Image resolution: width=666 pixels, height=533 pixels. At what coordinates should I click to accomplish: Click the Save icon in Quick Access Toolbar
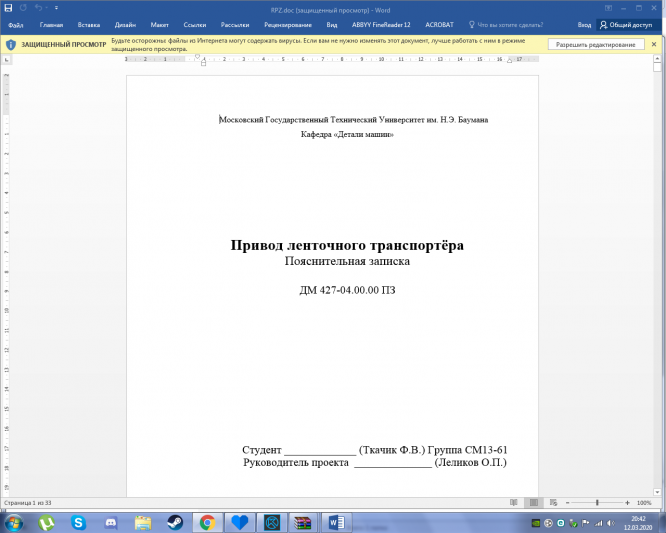[x=8, y=8]
